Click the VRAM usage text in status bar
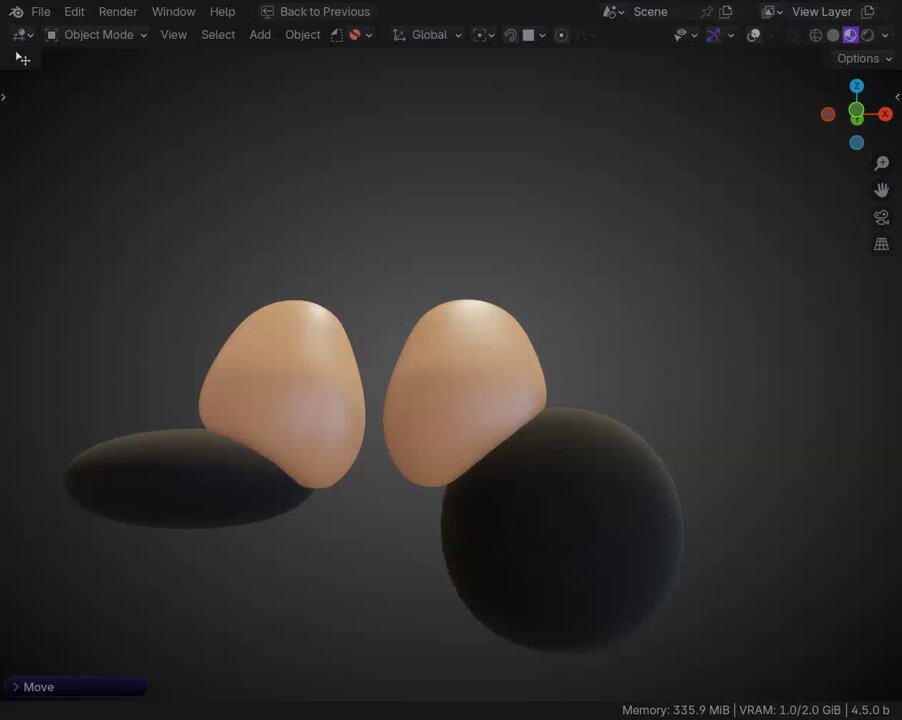This screenshot has width=902, height=720. (790, 710)
